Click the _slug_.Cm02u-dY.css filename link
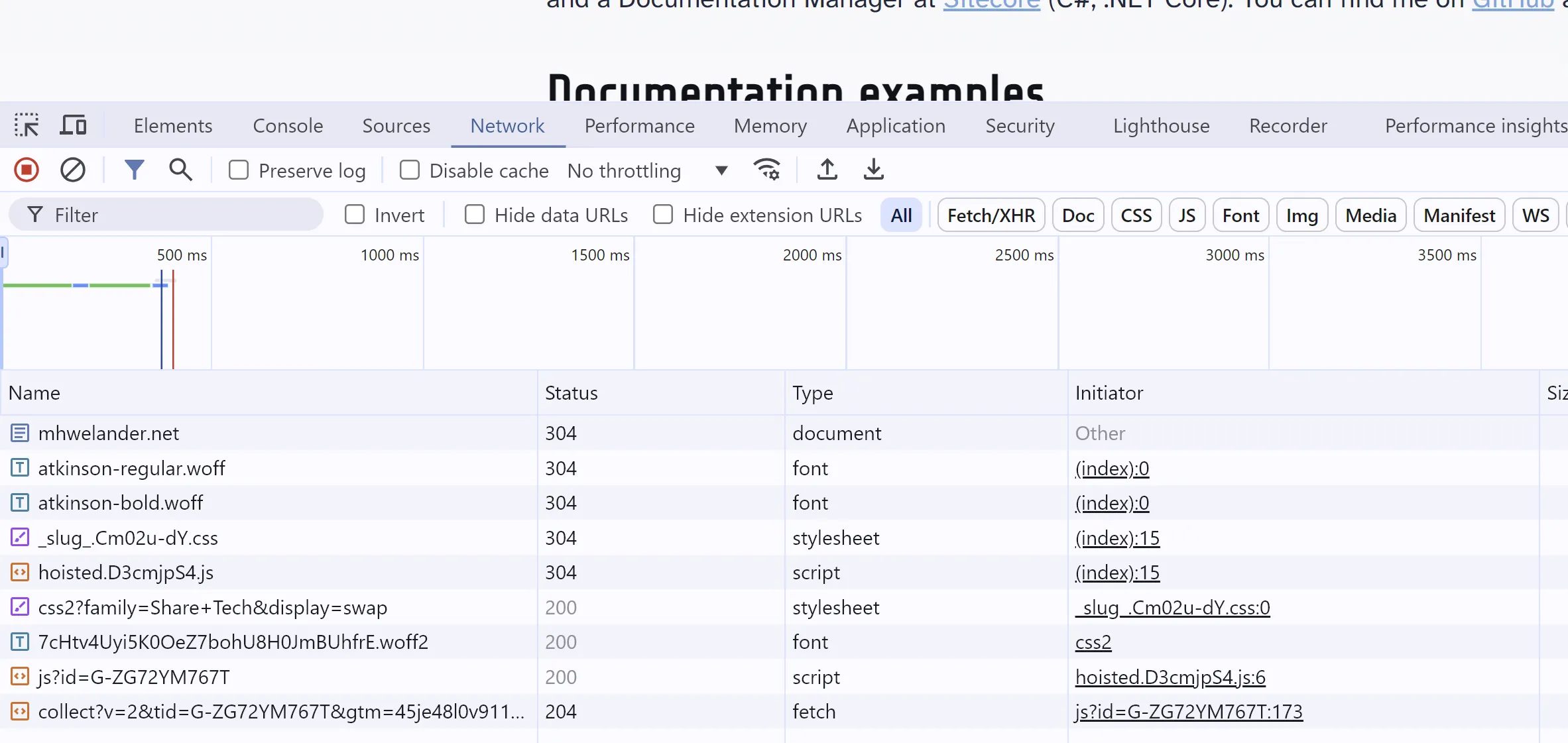 tap(127, 538)
